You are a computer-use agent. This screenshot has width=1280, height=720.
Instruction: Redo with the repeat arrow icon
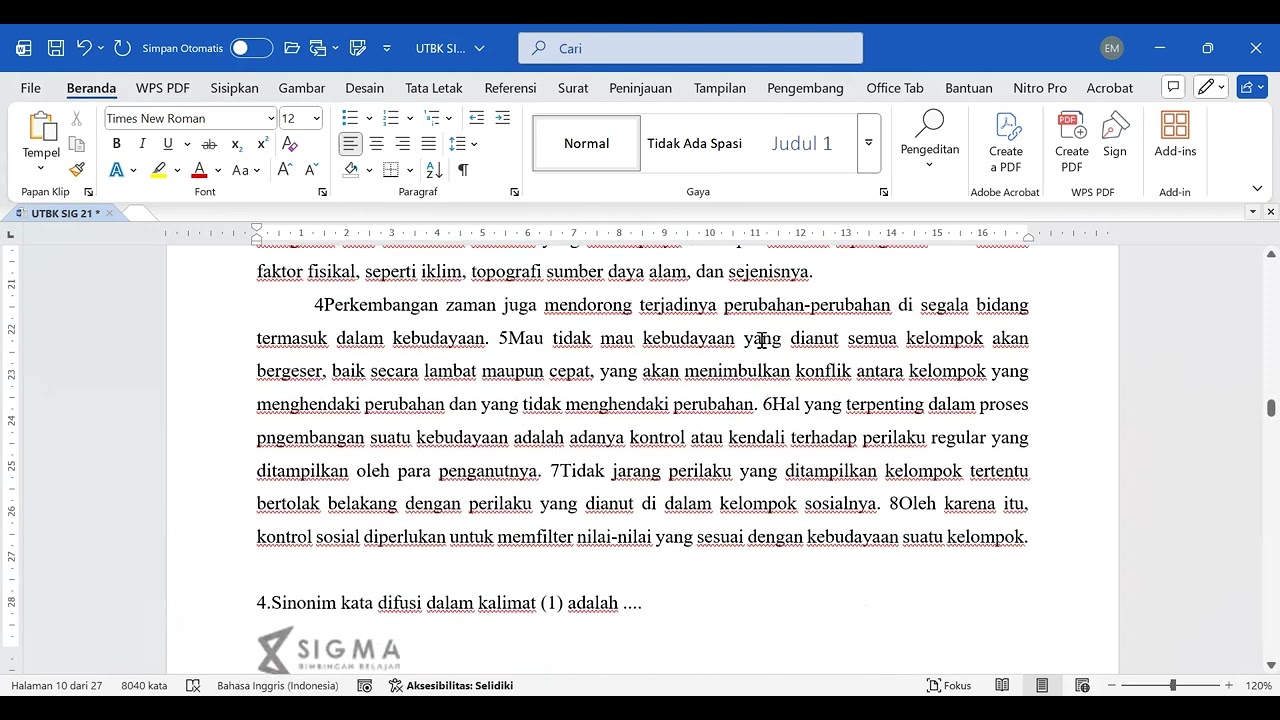[x=122, y=48]
